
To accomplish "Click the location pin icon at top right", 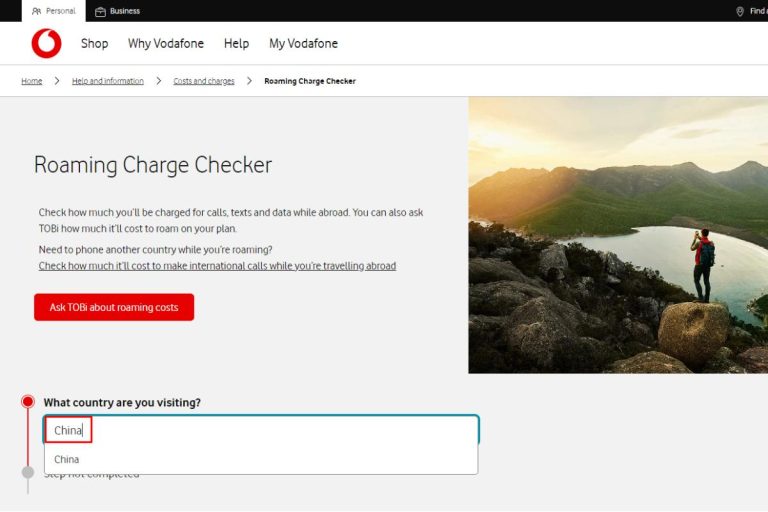I will 740,11.
